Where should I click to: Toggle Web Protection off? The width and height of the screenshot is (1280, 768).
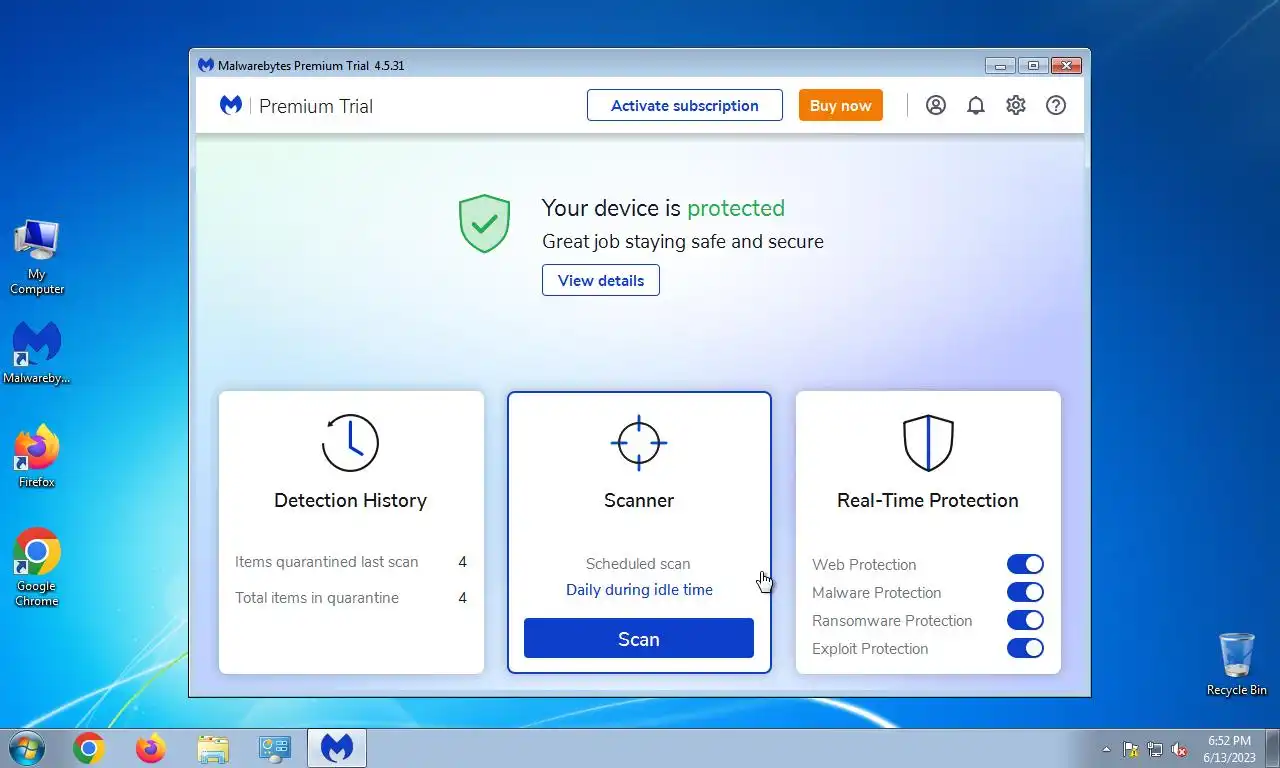click(1025, 564)
